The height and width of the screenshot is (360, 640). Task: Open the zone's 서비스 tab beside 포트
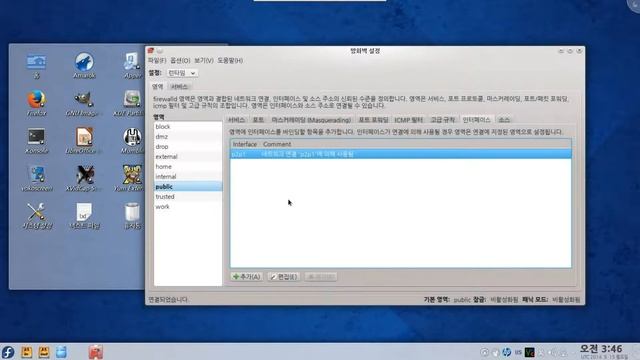(x=236, y=120)
